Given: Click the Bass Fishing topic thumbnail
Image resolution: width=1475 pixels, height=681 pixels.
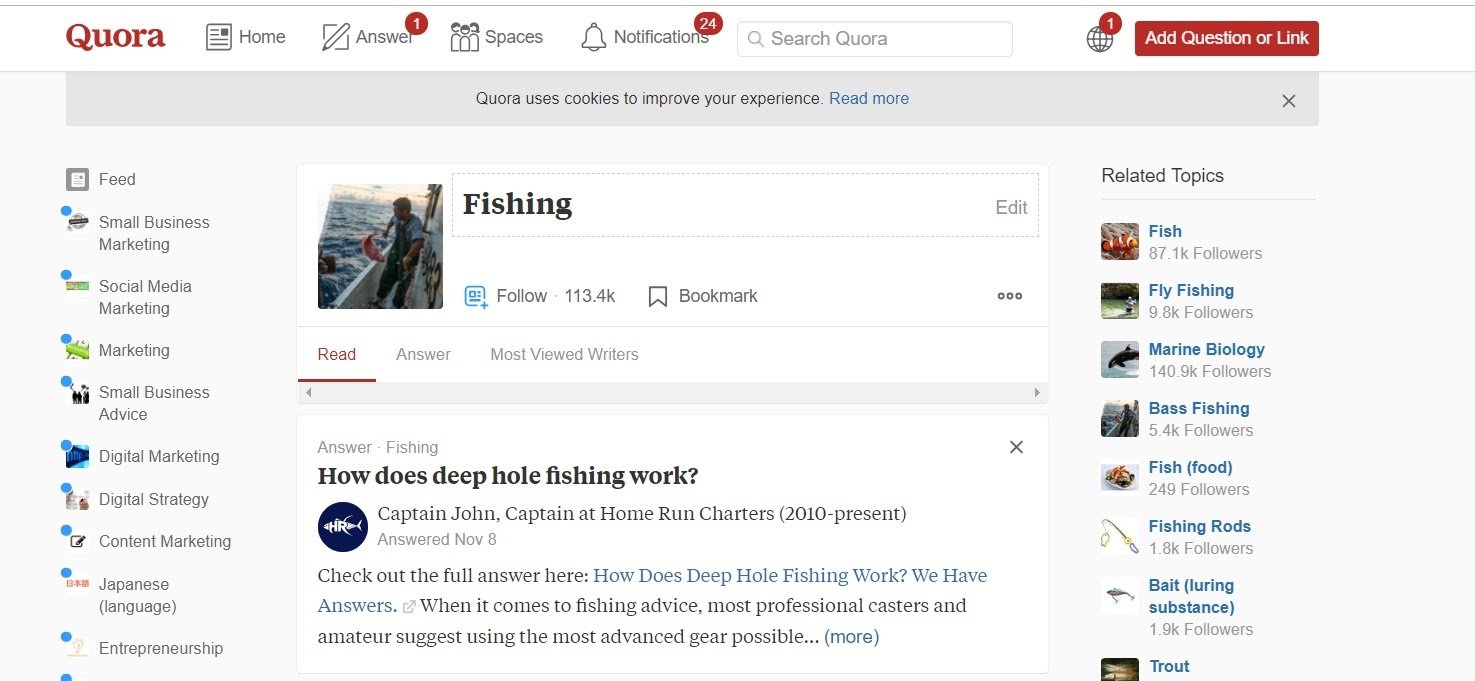Looking at the screenshot, I should click(x=1120, y=419).
